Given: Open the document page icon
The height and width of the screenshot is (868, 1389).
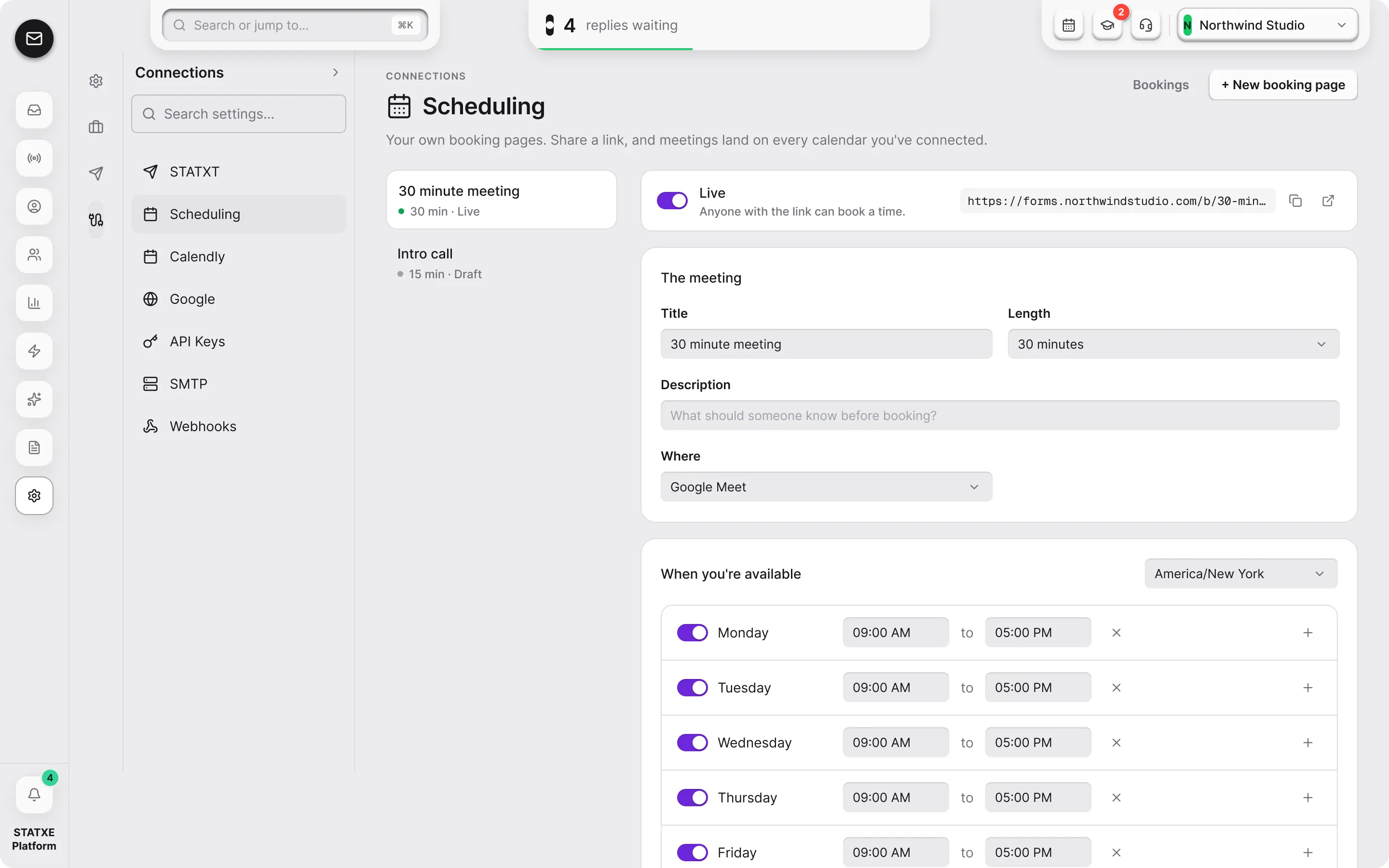Looking at the screenshot, I should click(34, 447).
